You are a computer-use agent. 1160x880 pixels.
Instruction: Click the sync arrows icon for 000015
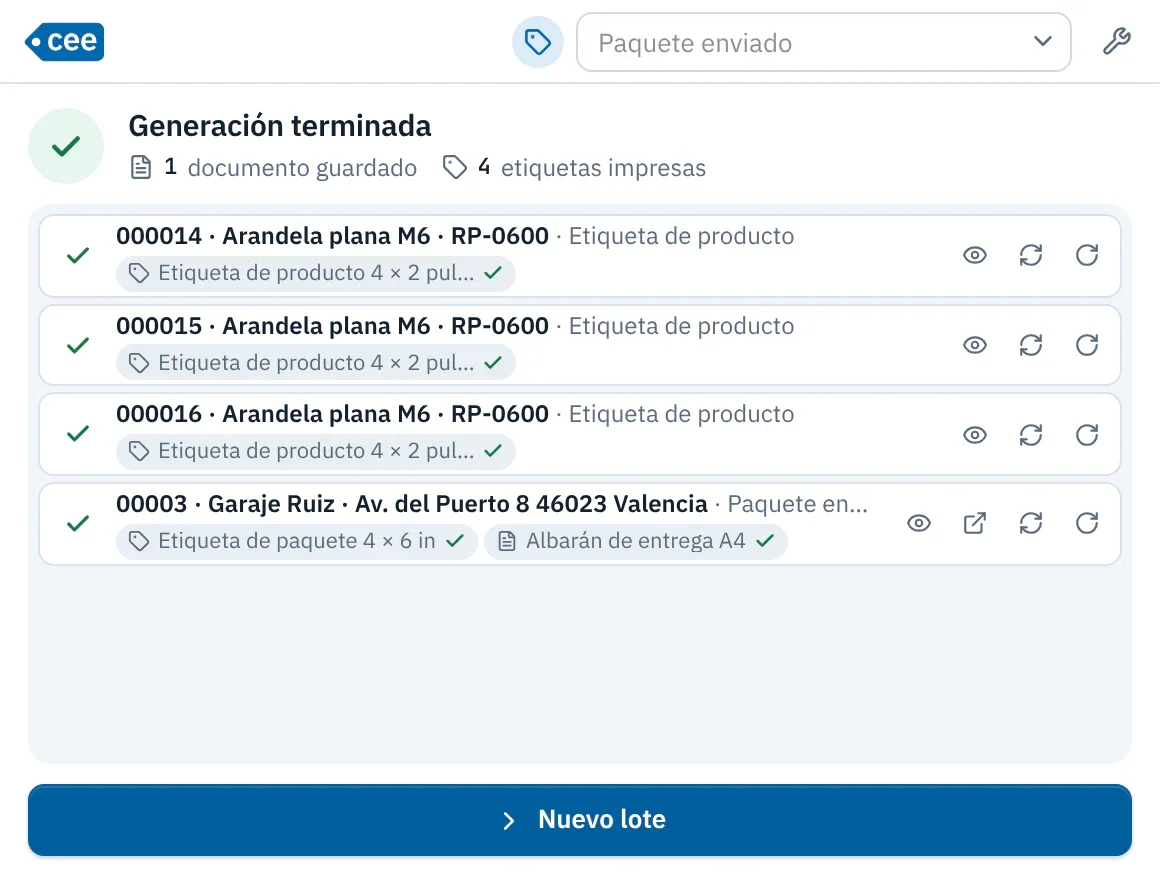1031,345
